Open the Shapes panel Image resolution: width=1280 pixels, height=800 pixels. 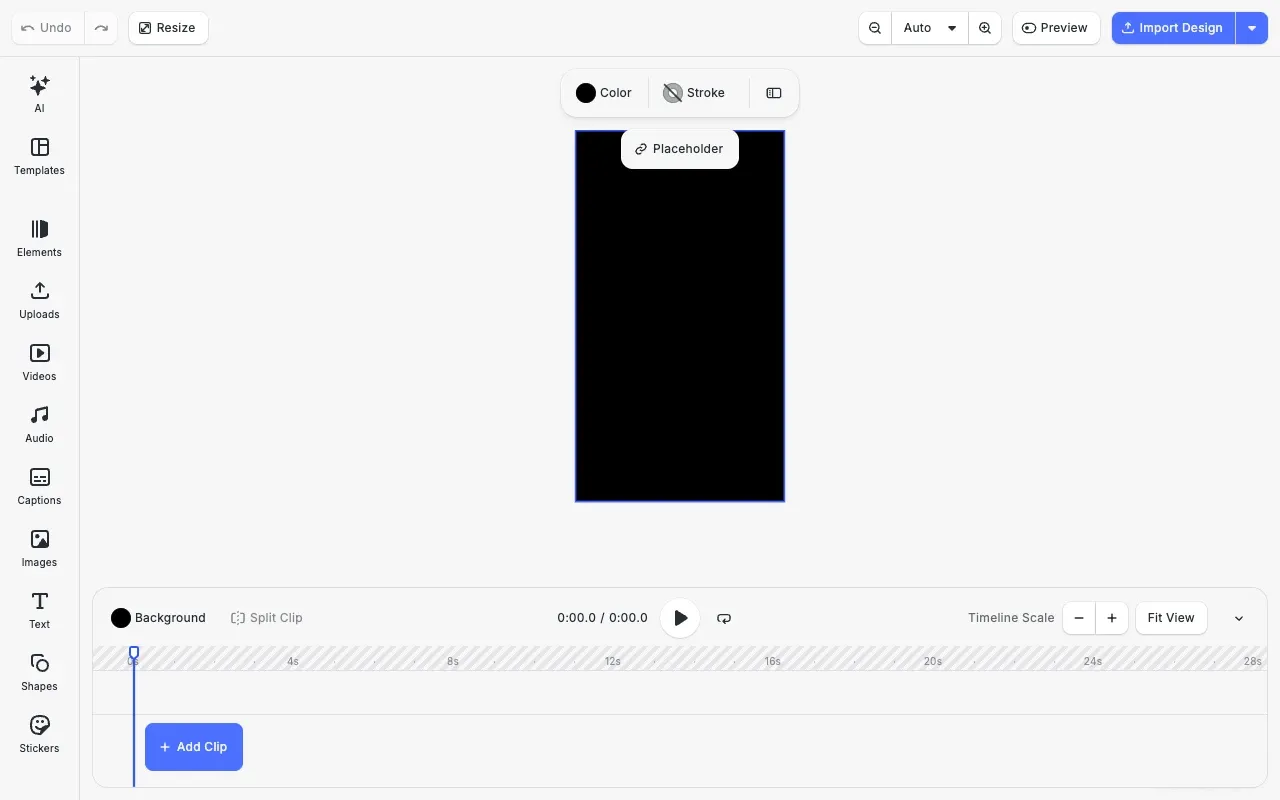(39, 671)
